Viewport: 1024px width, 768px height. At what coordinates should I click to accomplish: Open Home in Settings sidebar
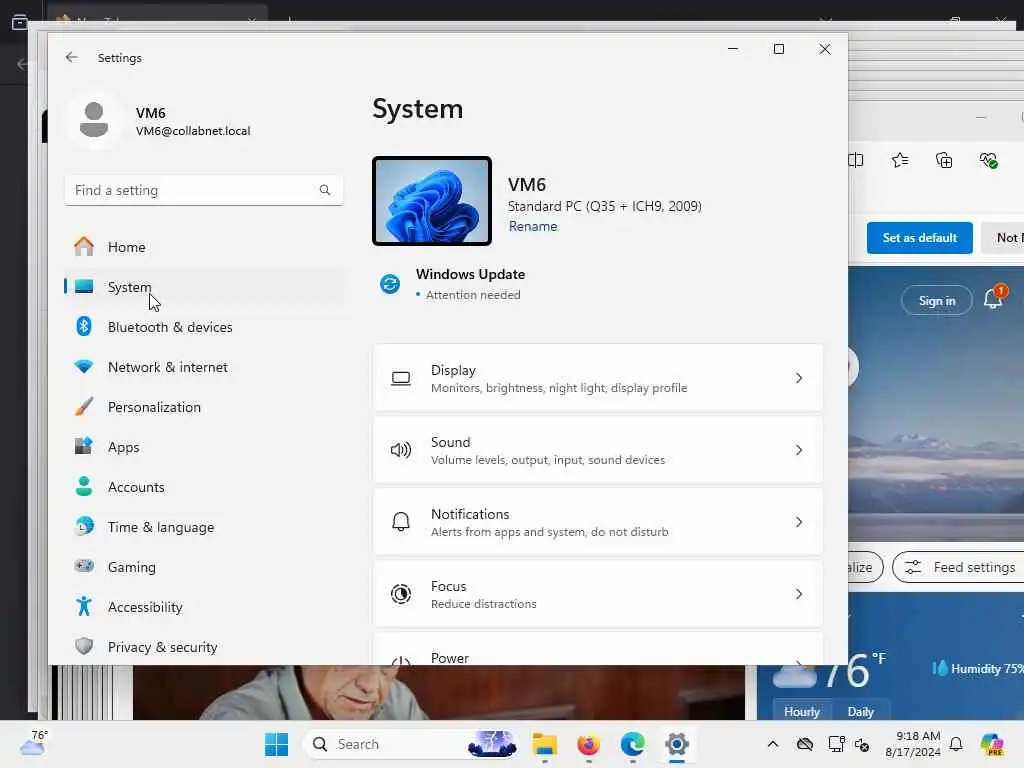tap(204, 247)
